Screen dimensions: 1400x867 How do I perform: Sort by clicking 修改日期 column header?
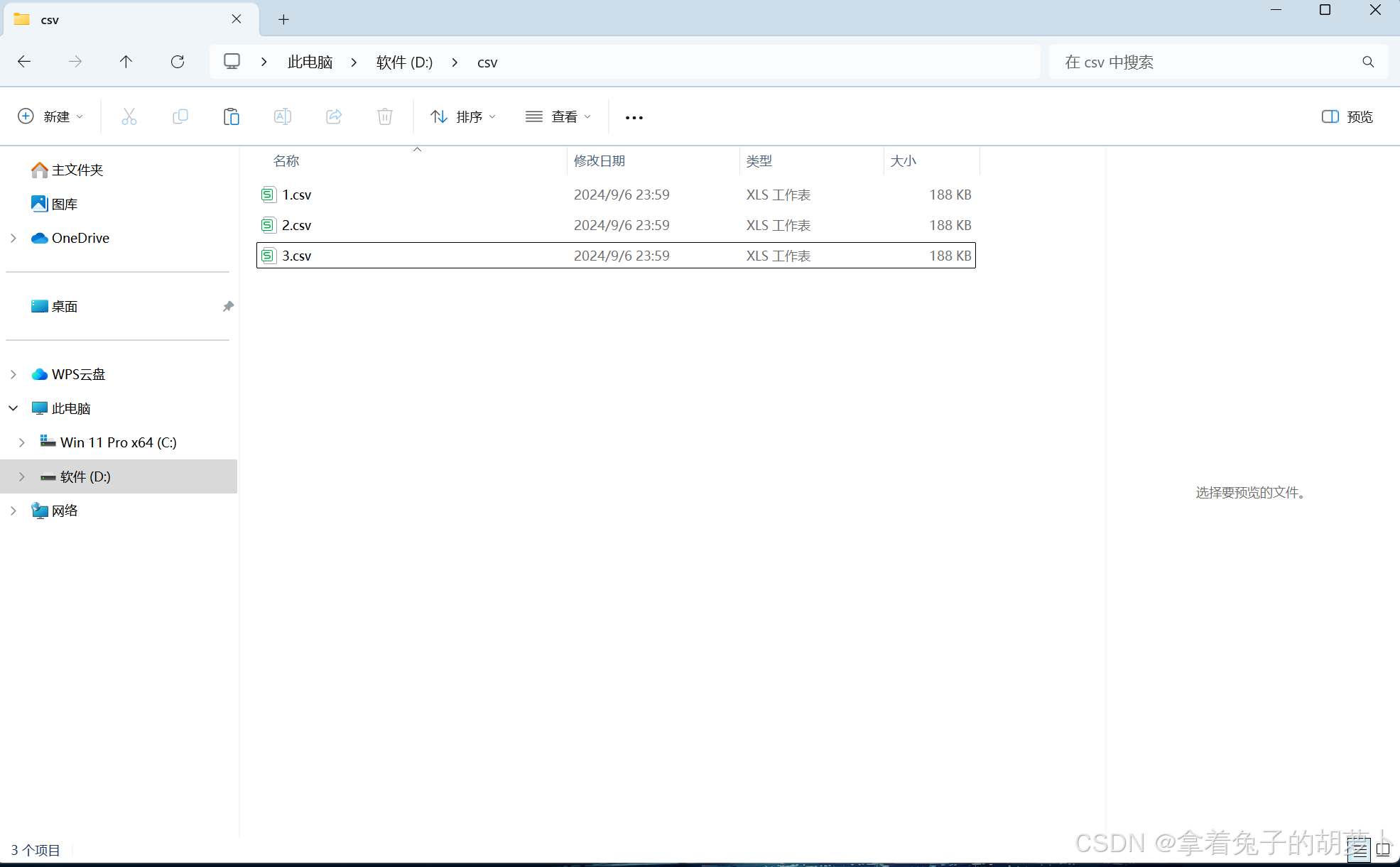tap(599, 160)
